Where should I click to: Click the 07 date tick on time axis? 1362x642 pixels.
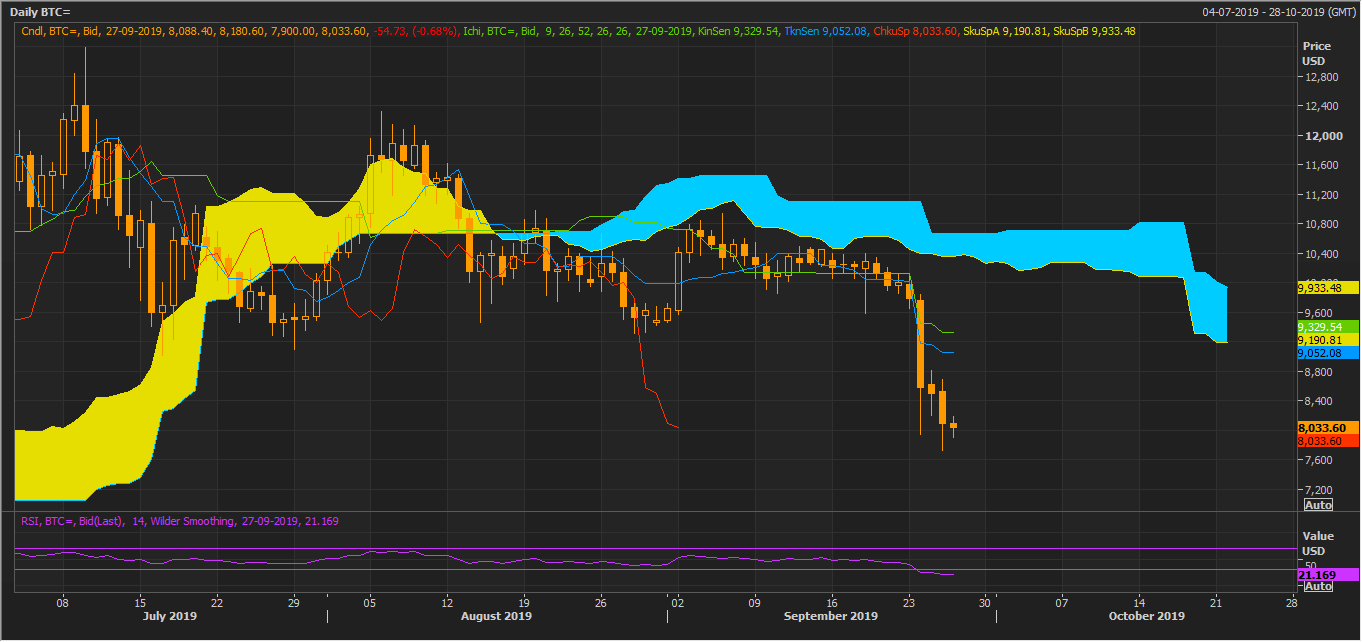click(1062, 603)
